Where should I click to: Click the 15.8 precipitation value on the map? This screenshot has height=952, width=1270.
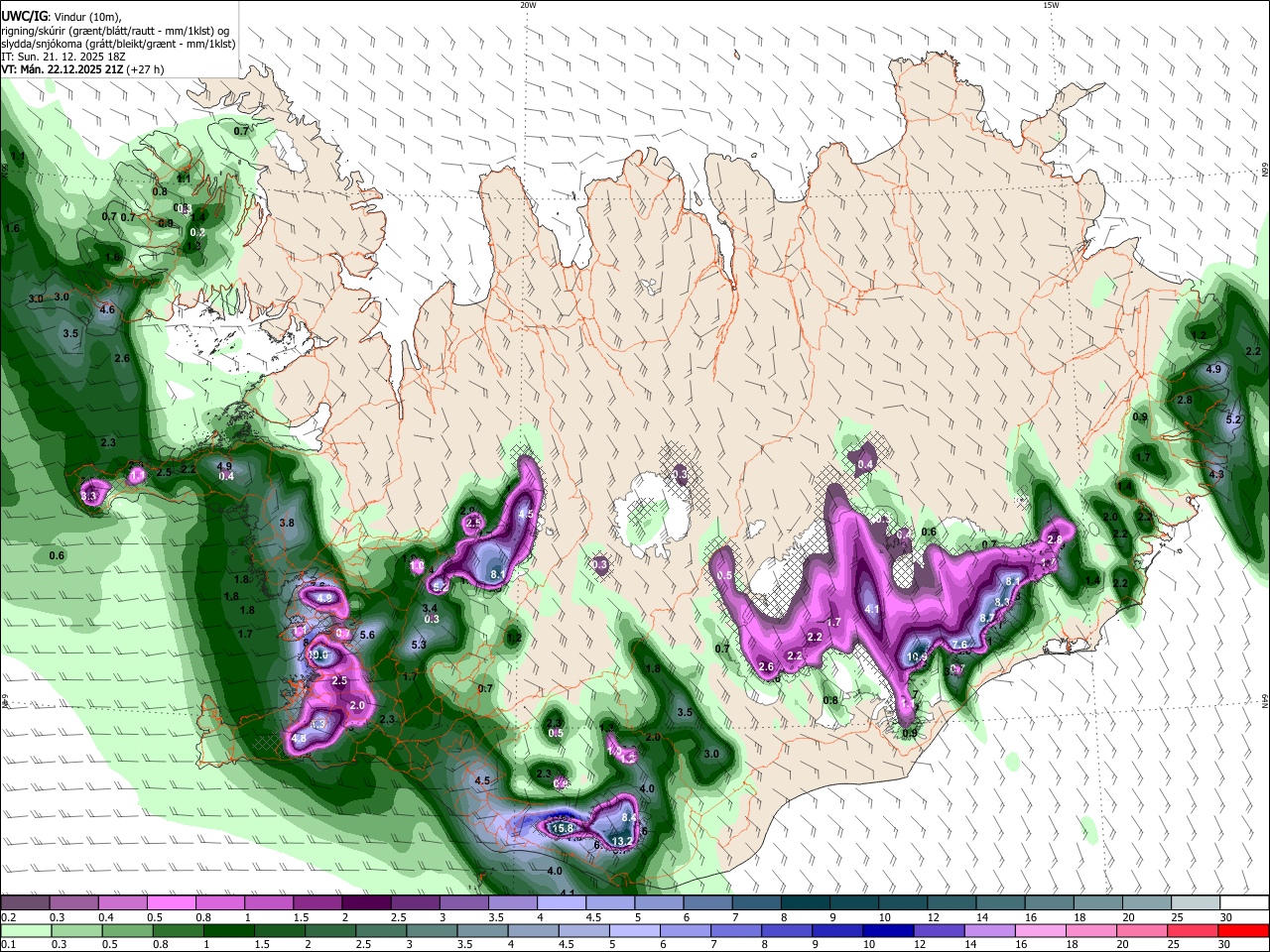pos(563,828)
